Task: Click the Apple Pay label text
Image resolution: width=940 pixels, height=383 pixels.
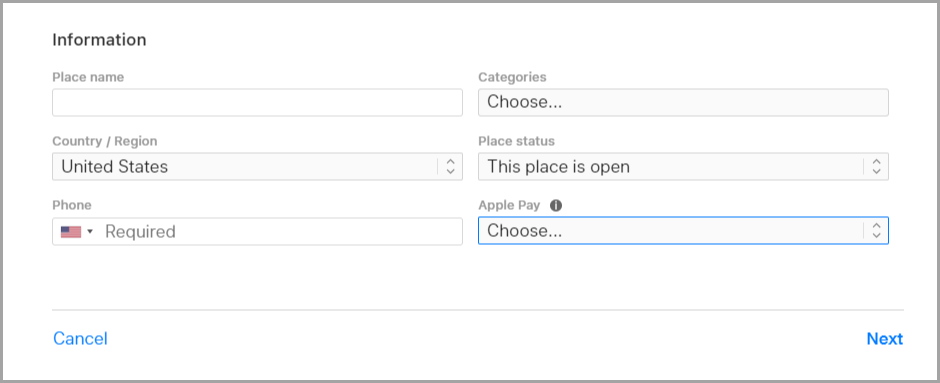Action: [x=509, y=206]
